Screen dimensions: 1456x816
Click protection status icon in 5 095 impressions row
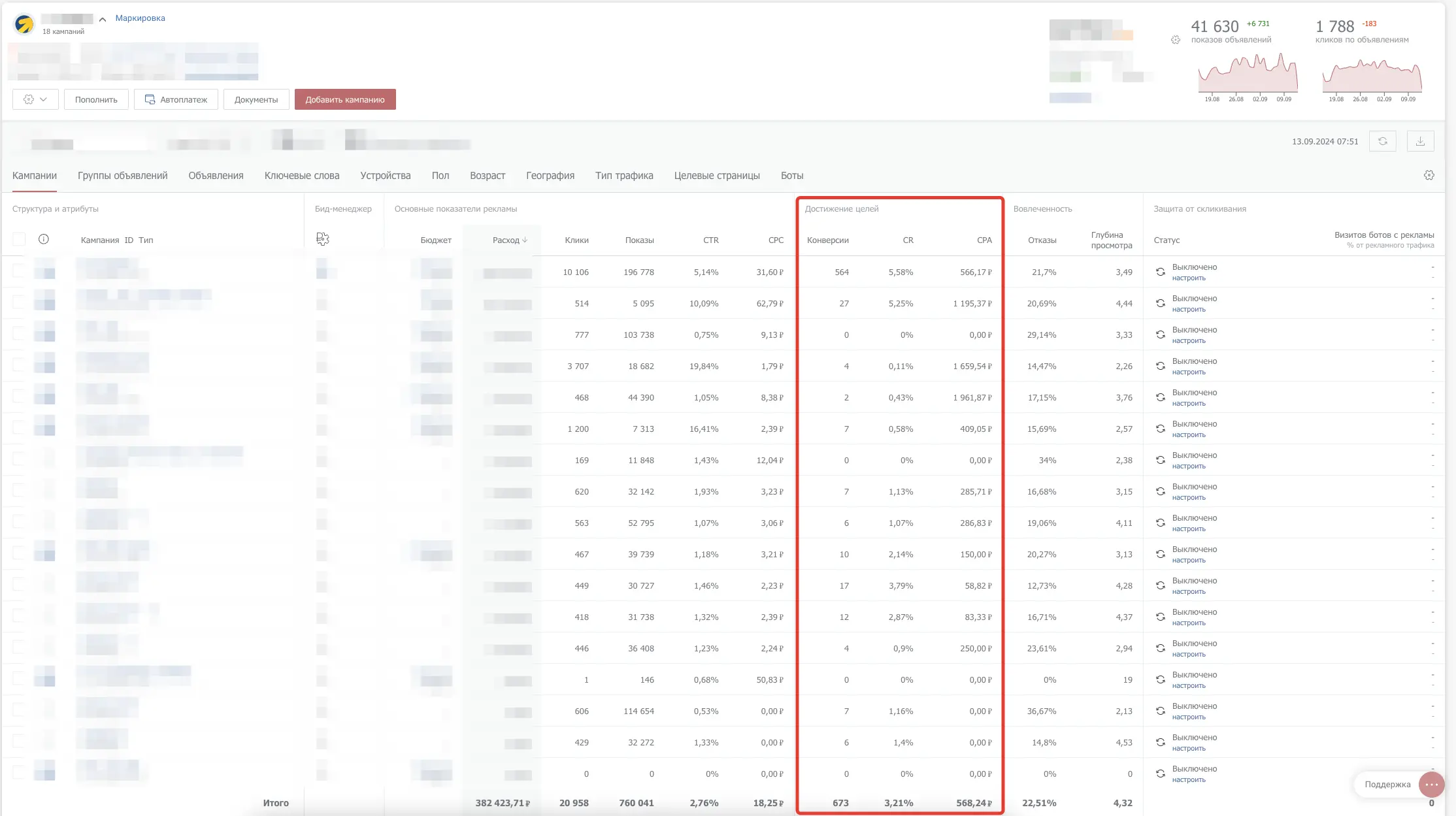[1161, 303]
